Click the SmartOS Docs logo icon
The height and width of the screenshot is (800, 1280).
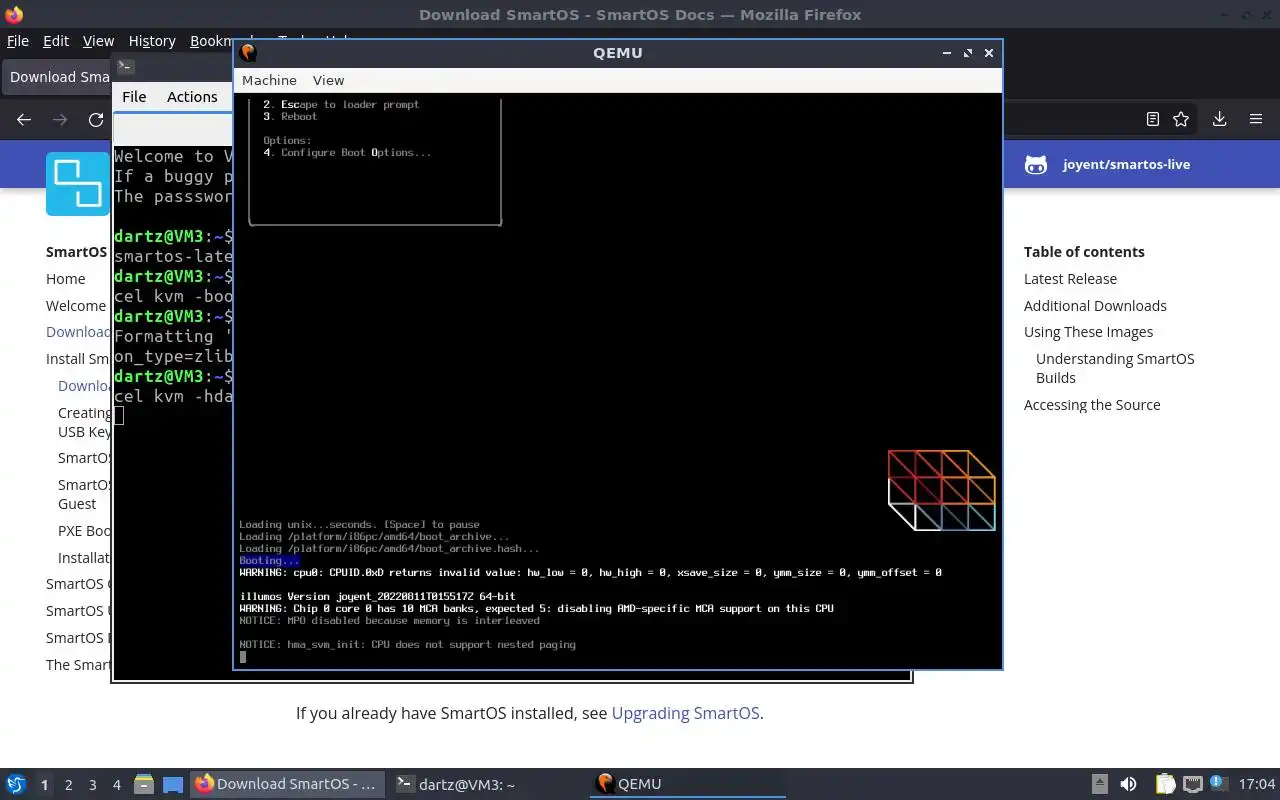tap(78, 184)
